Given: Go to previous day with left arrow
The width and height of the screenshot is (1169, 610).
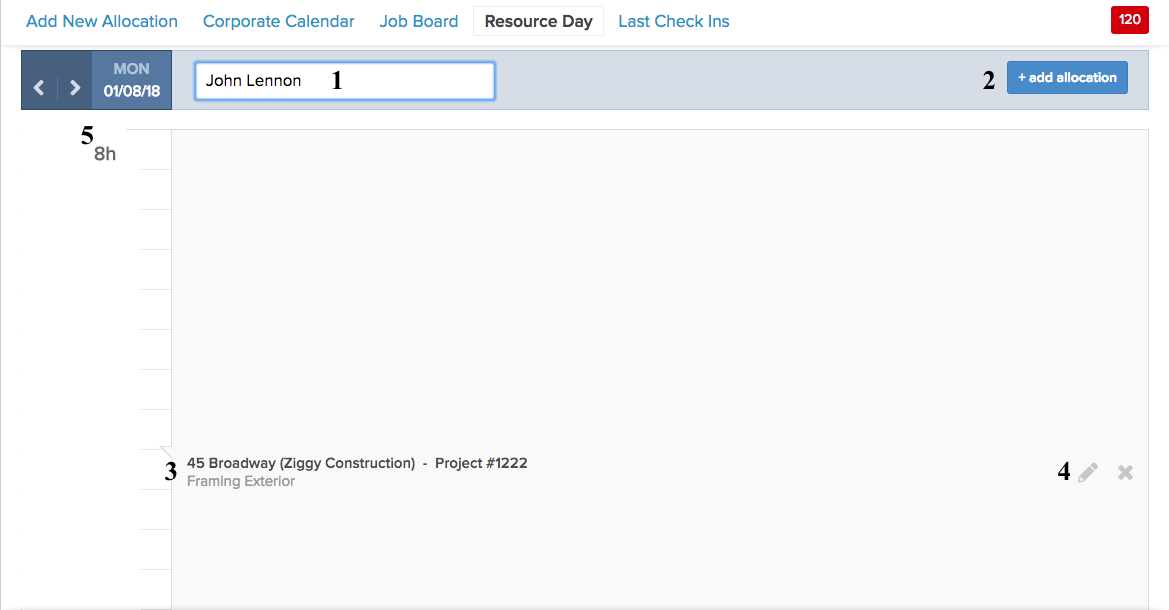Looking at the screenshot, I should coord(39,88).
